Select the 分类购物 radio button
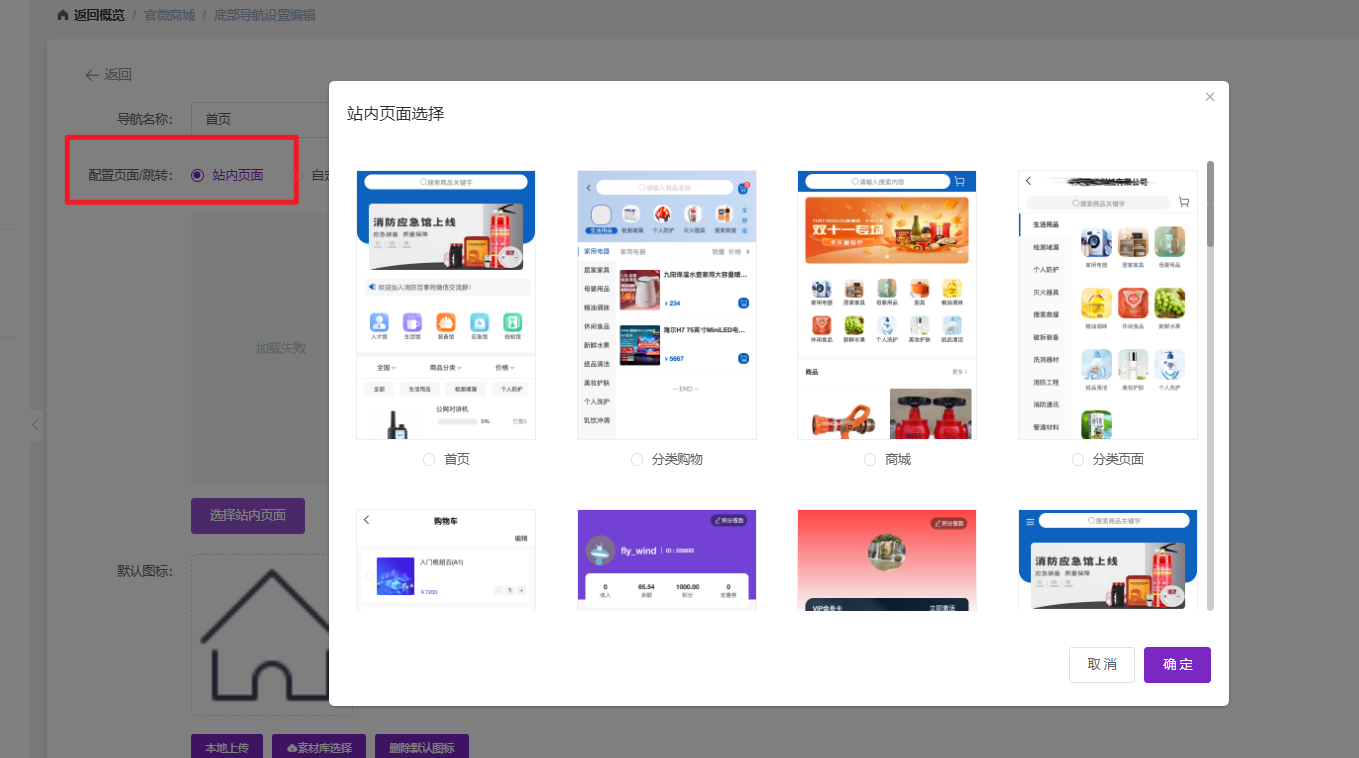 tap(637, 460)
